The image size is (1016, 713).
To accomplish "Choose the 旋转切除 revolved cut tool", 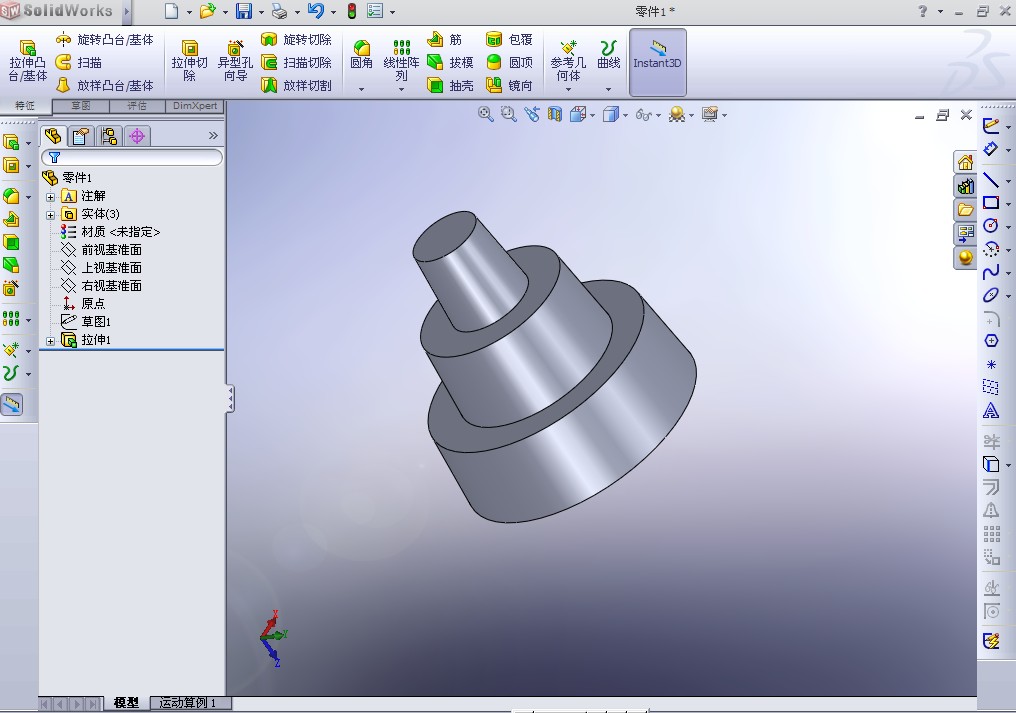I will pyautogui.click(x=296, y=40).
